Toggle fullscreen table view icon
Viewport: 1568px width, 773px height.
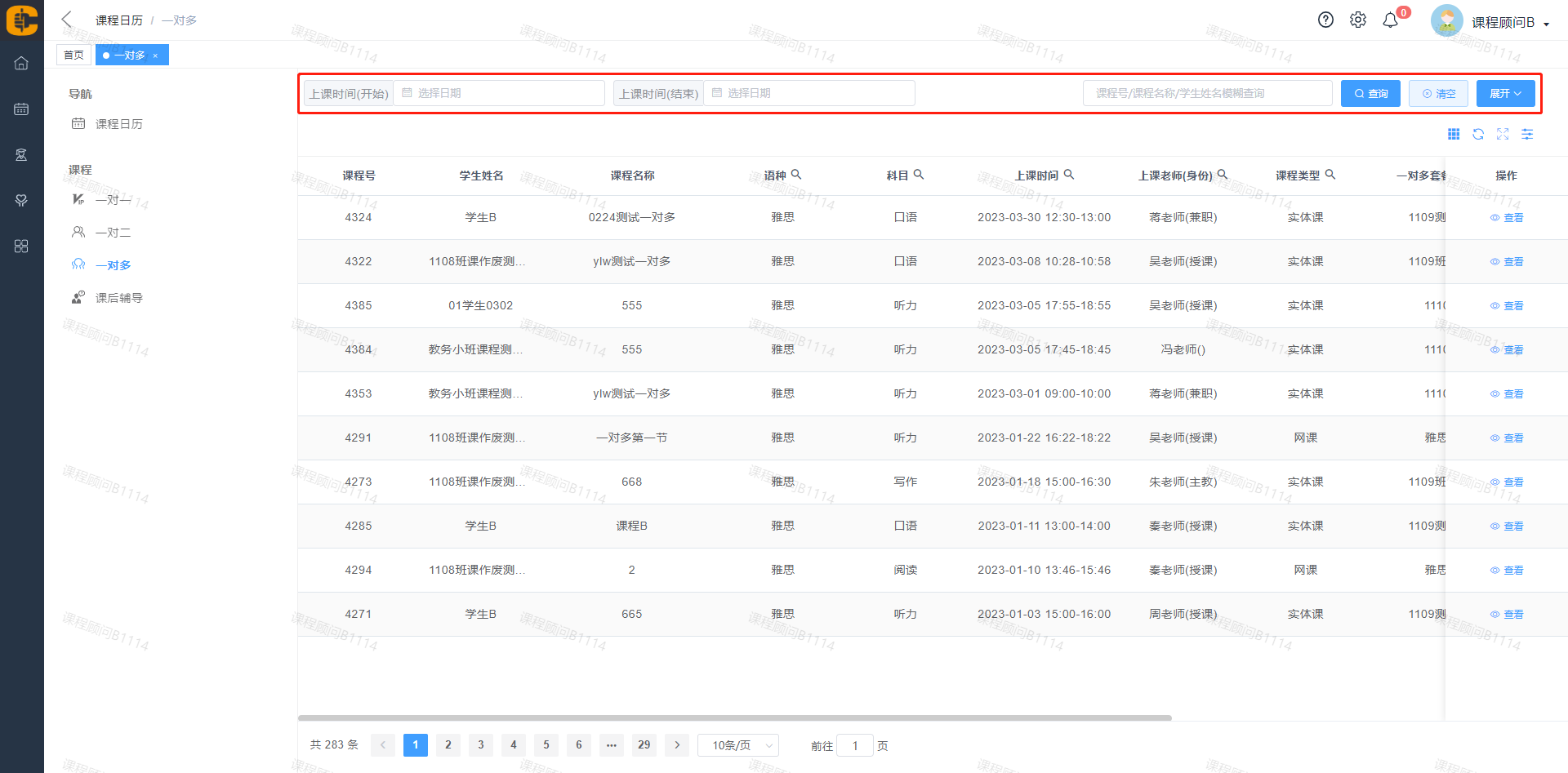point(1503,135)
